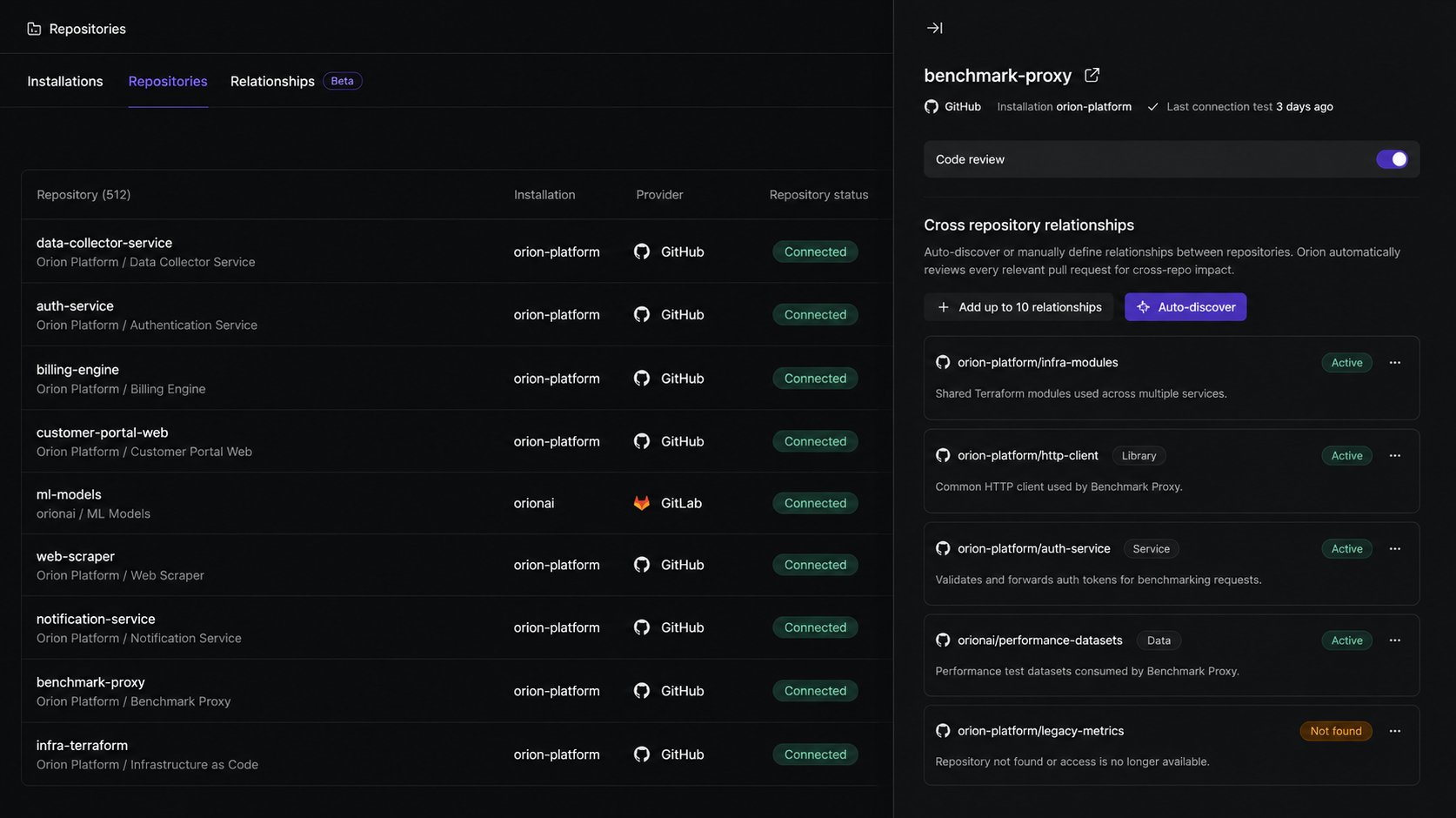Image resolution: width=1456 pixels, height=818 pixels.
Task: Open orionai/performance-datasets relationship link
Action: pyautogui.click(x=1040, y=640)
